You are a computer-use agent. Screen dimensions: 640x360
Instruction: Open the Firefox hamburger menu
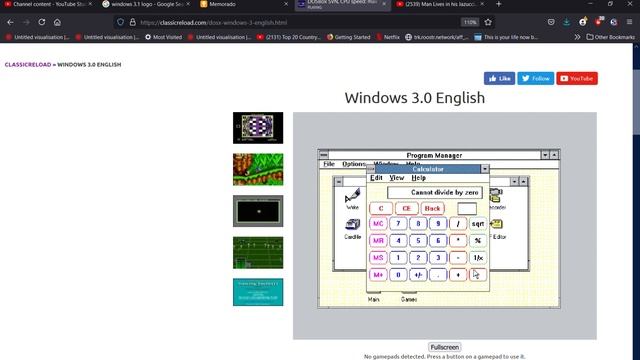629,22
